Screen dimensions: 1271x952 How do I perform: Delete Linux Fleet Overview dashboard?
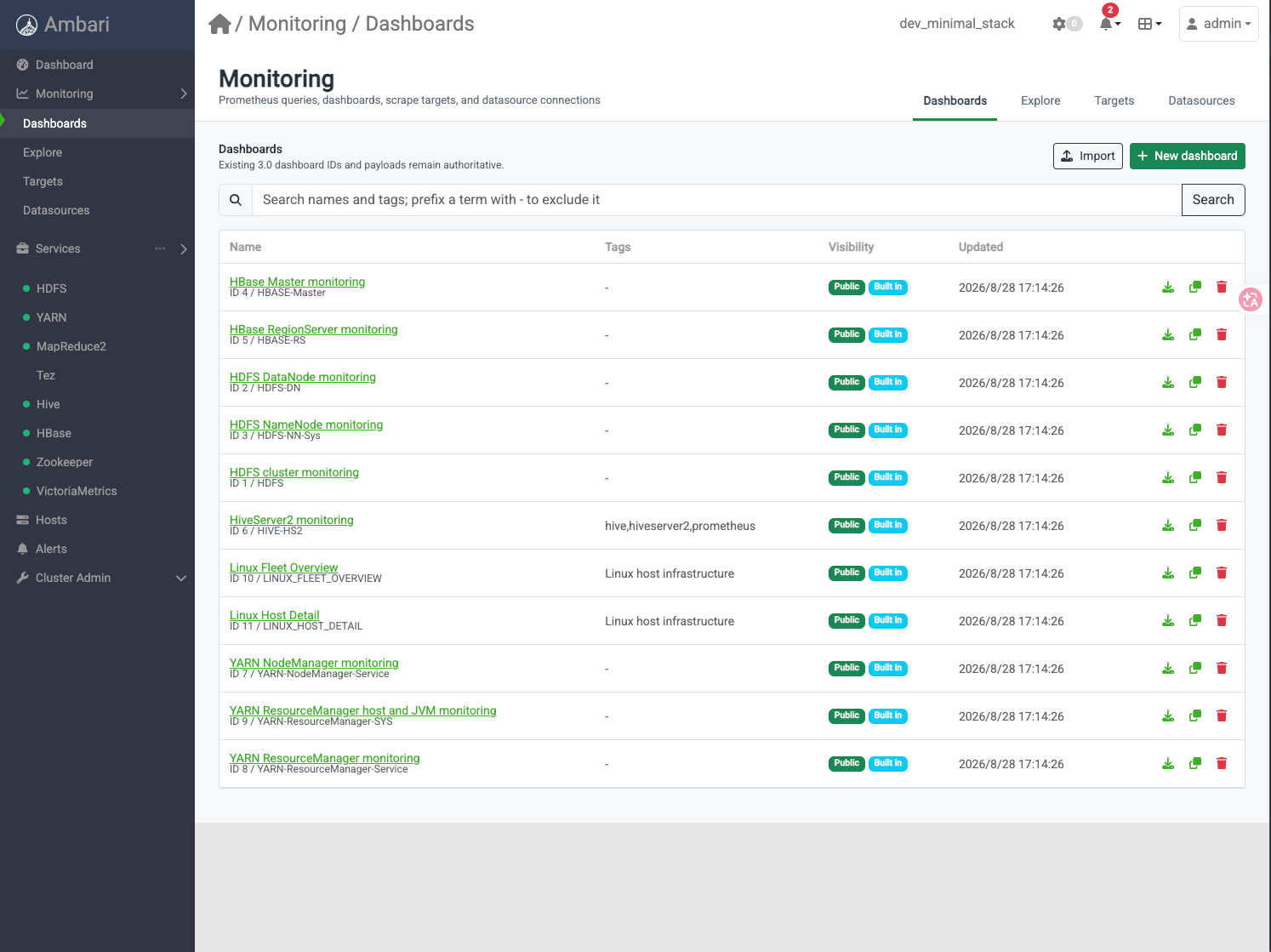[x=1222, y=573]
